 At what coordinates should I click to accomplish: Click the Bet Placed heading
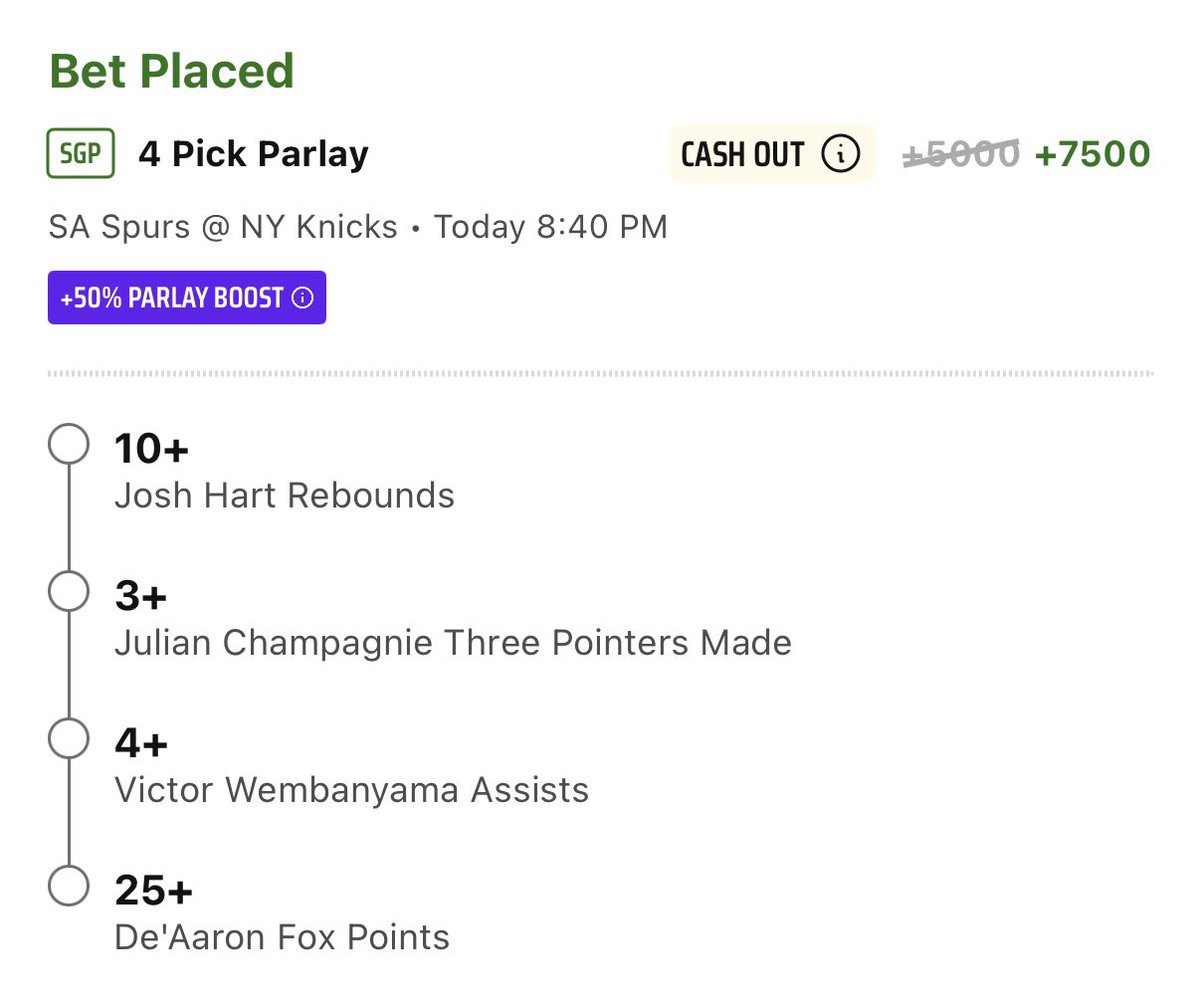pos(171,71)
